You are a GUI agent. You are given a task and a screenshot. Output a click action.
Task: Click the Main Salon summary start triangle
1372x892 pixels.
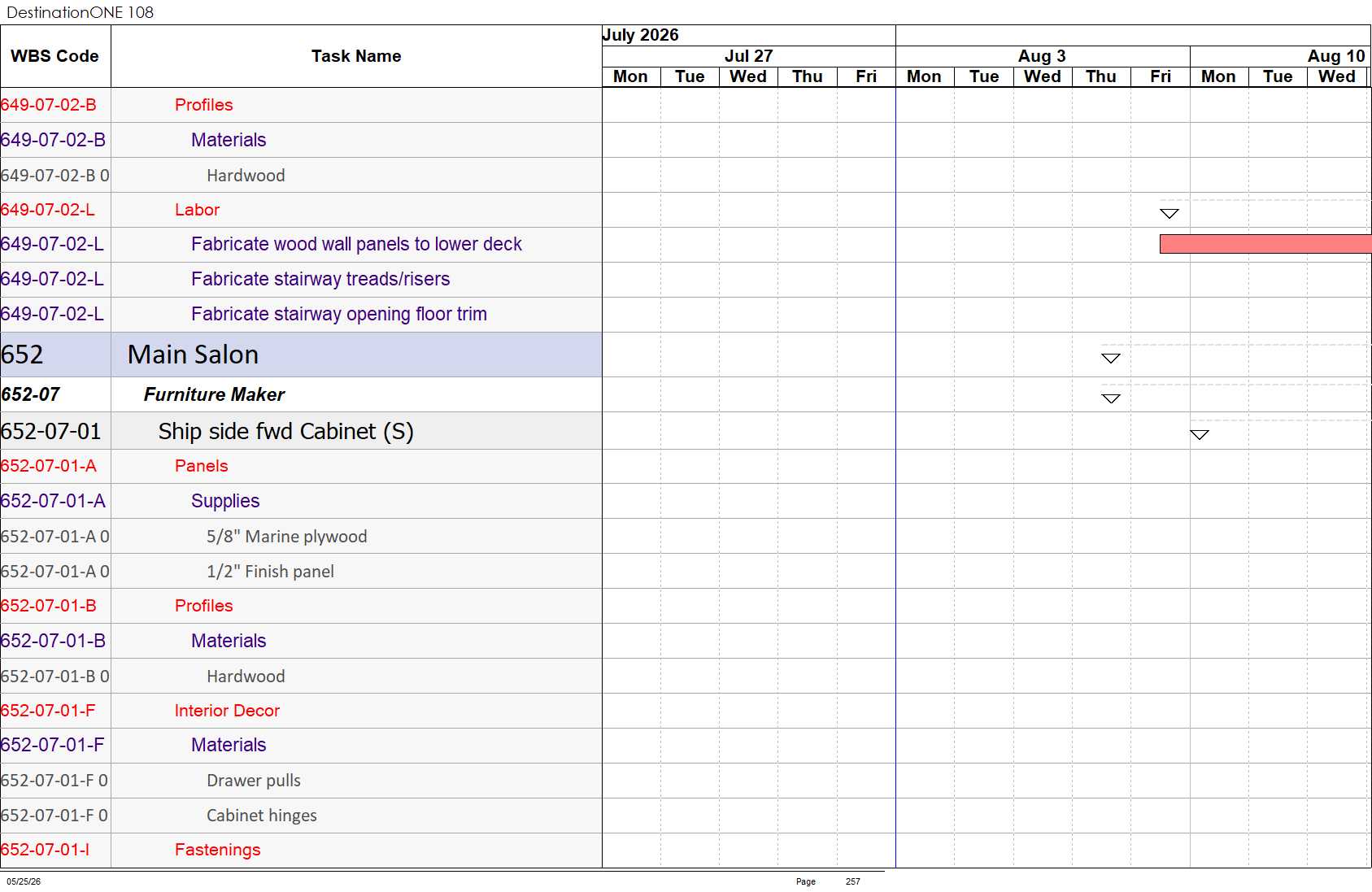(1111, 359)
